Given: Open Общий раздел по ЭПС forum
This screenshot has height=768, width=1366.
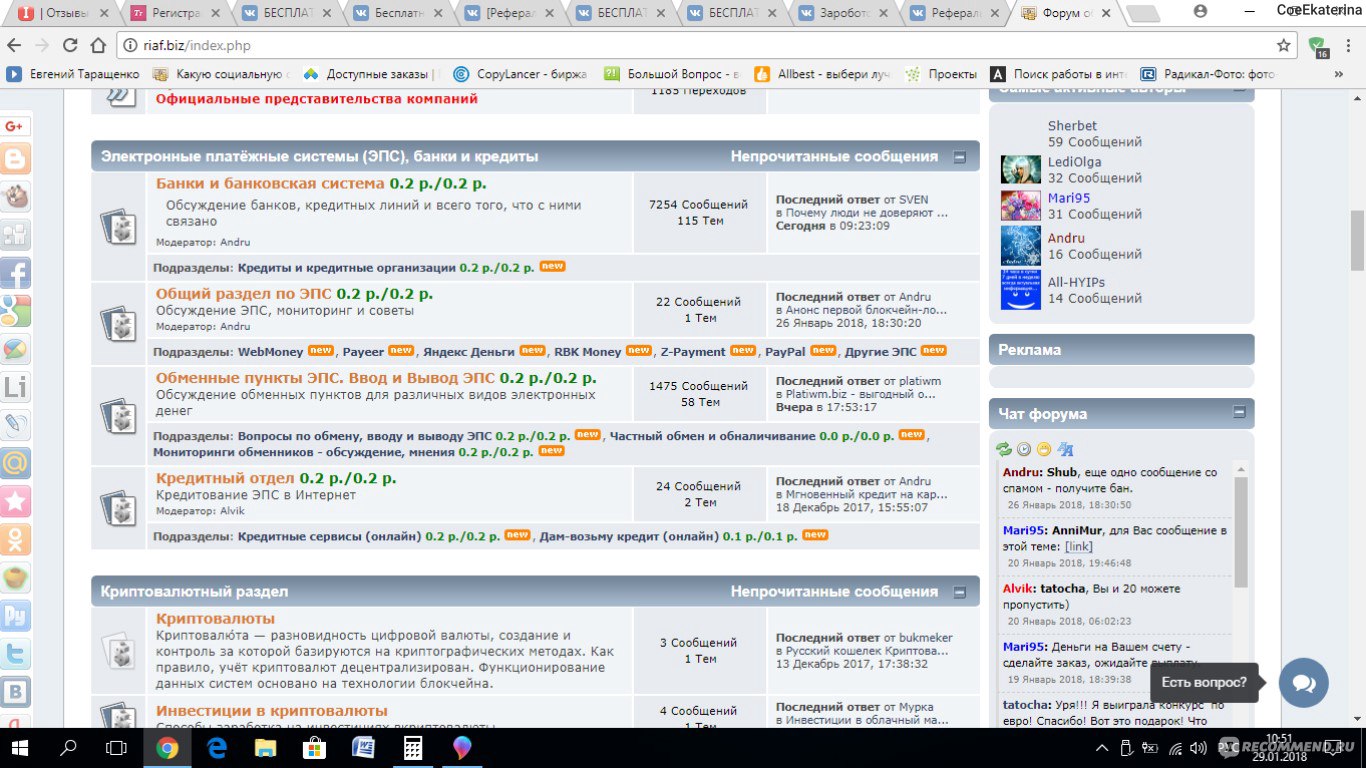Looking at the screenshot, I should (244, 294).
